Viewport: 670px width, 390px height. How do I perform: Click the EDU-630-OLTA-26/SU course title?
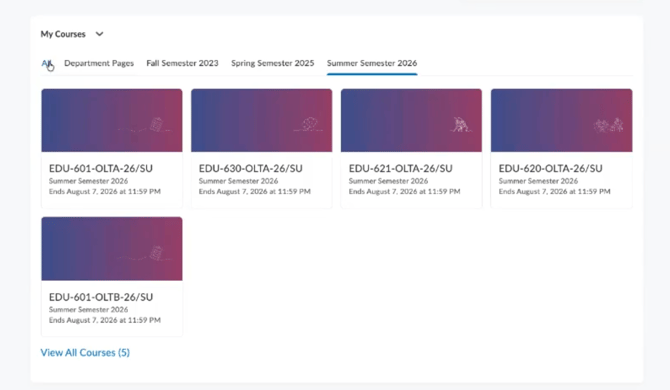tap(250, 168)
